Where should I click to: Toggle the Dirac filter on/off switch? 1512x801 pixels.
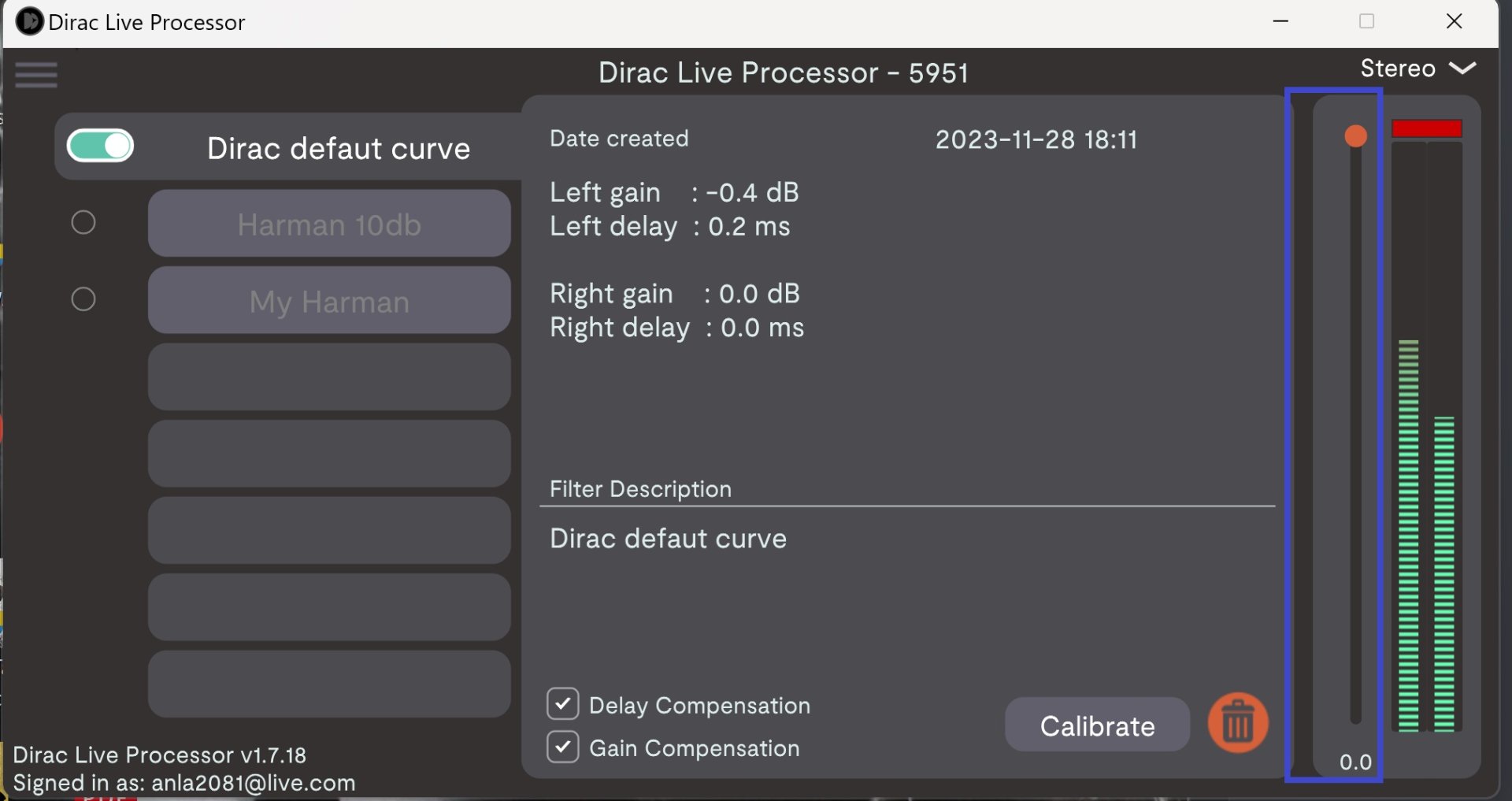[101, 146]
